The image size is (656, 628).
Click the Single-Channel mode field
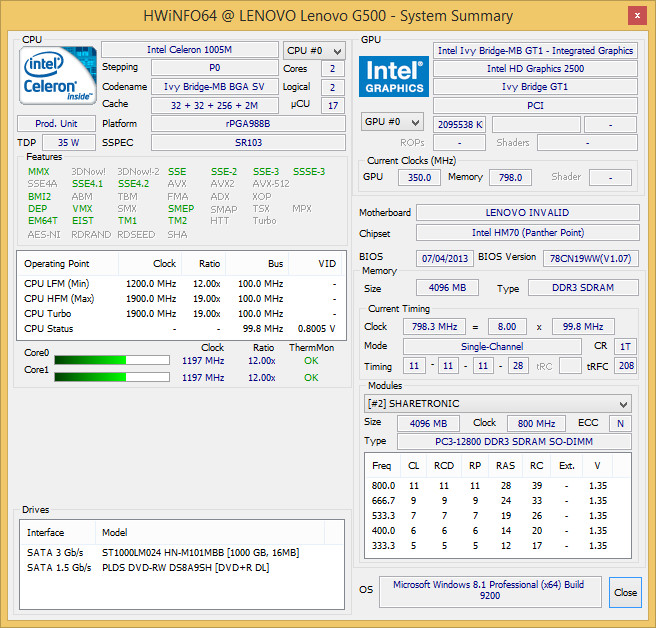[492, 346]
